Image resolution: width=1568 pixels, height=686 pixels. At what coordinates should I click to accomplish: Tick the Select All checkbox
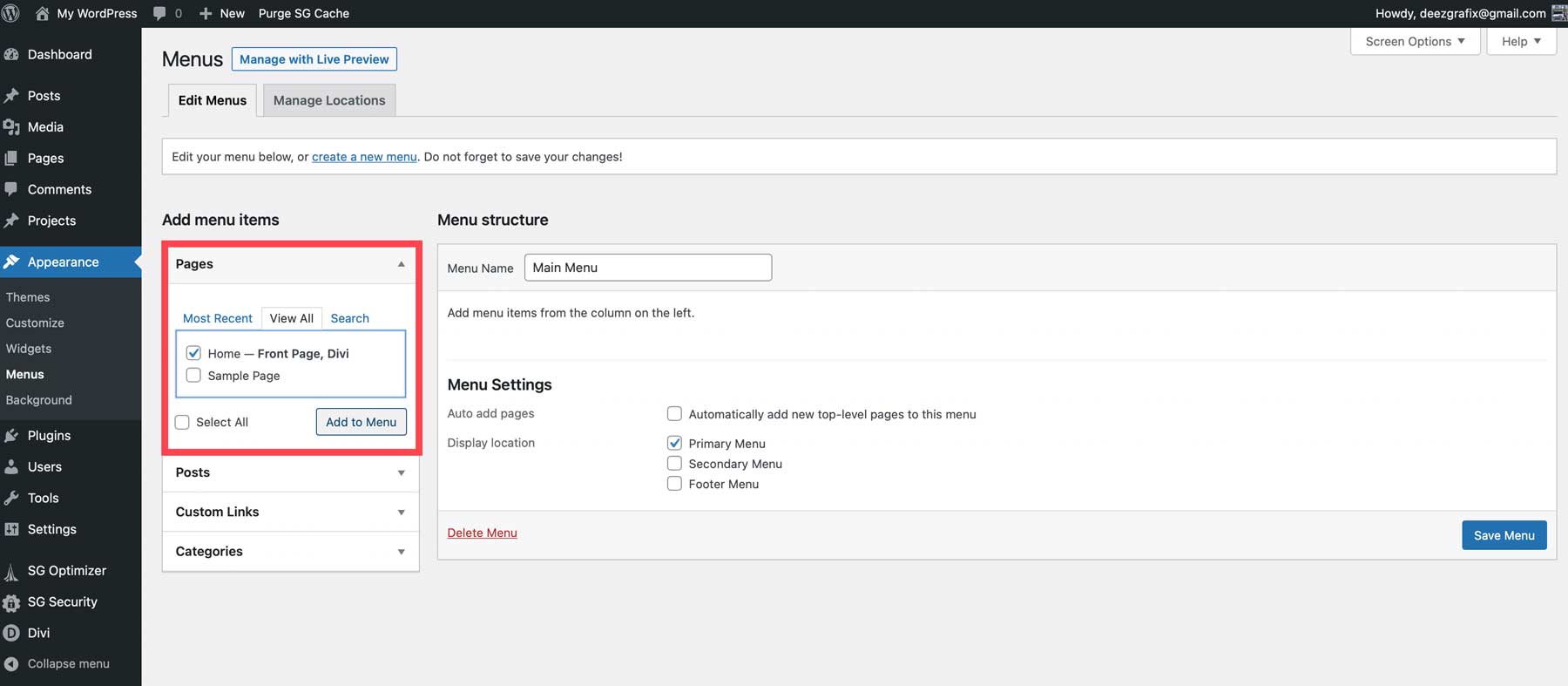tap(182, 422)
